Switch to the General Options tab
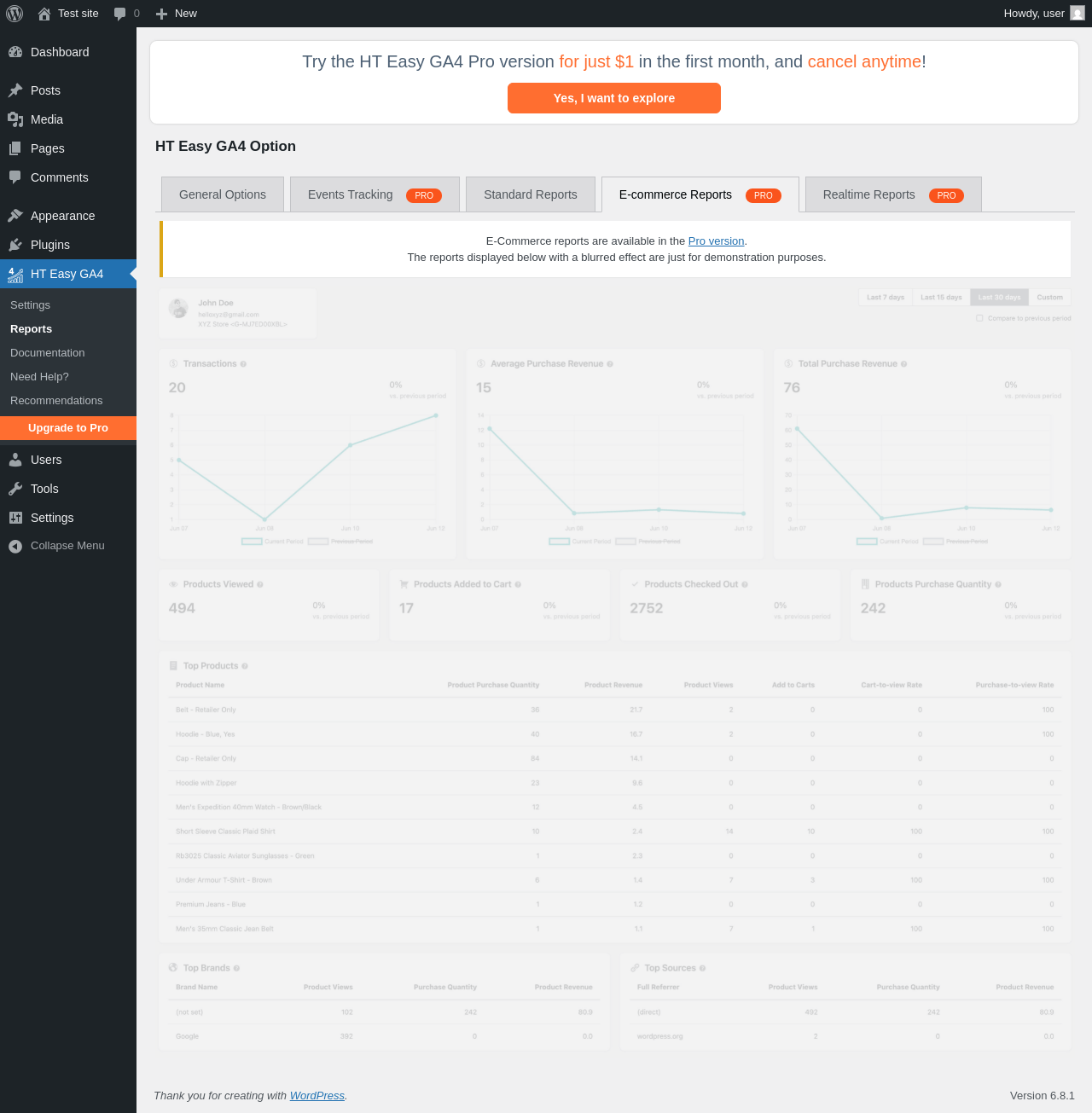The image size is (1092, 1113). pyautogui.click(x=223, y=194)
